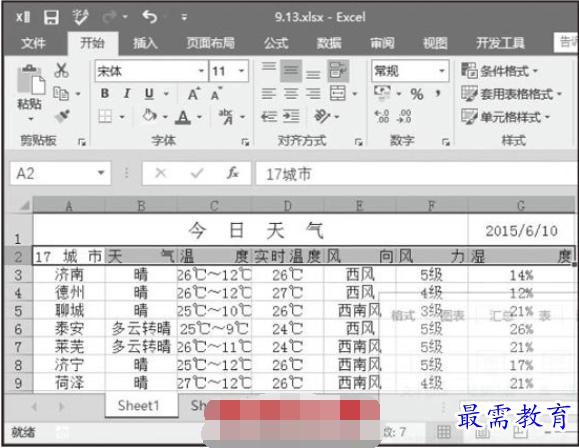The height and width of the screenshot is (448, 579).
Task: Toggle Wrap Text icon
Action: [338, 70]
